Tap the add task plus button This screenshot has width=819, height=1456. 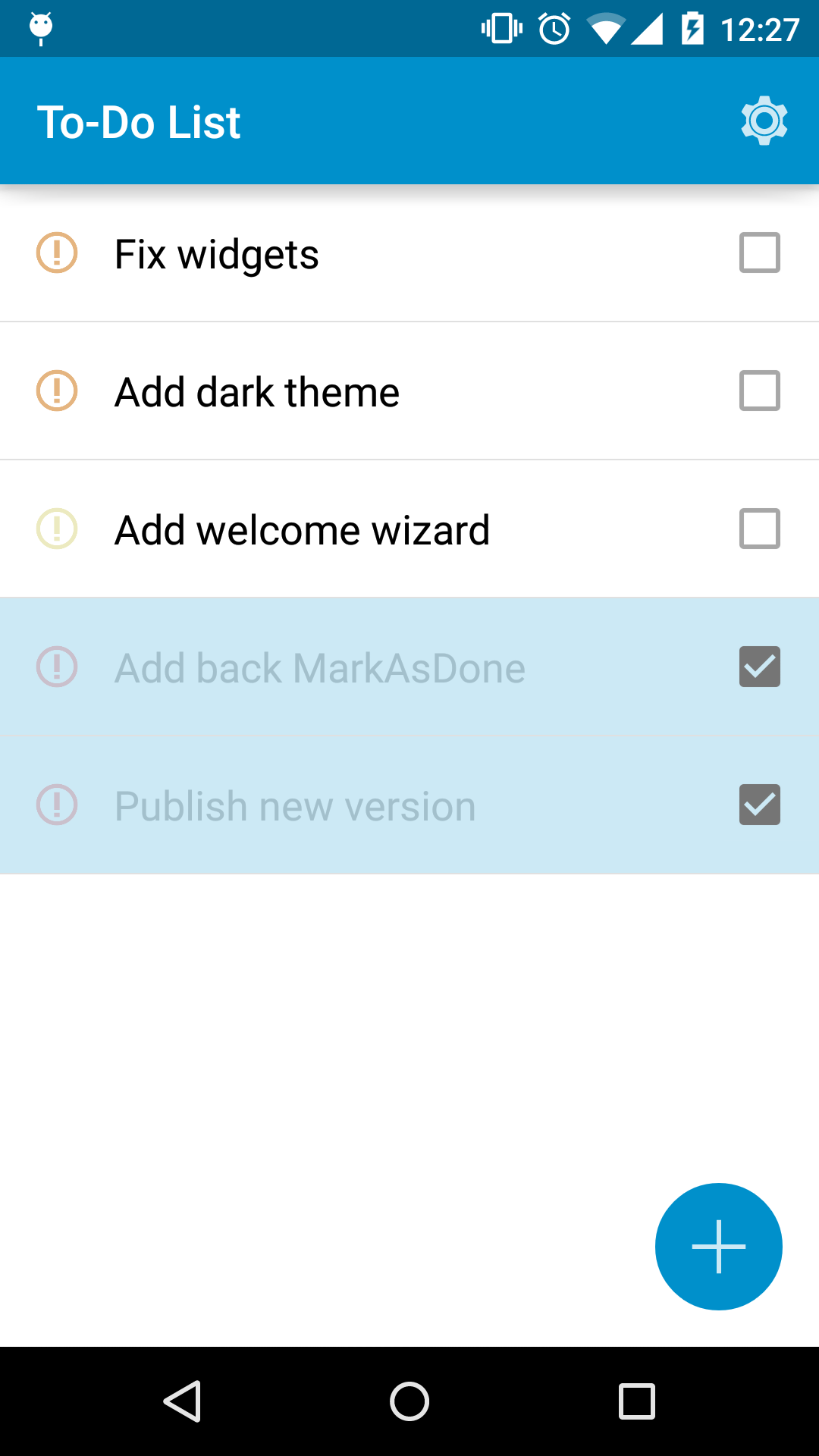coord(718,1246)
